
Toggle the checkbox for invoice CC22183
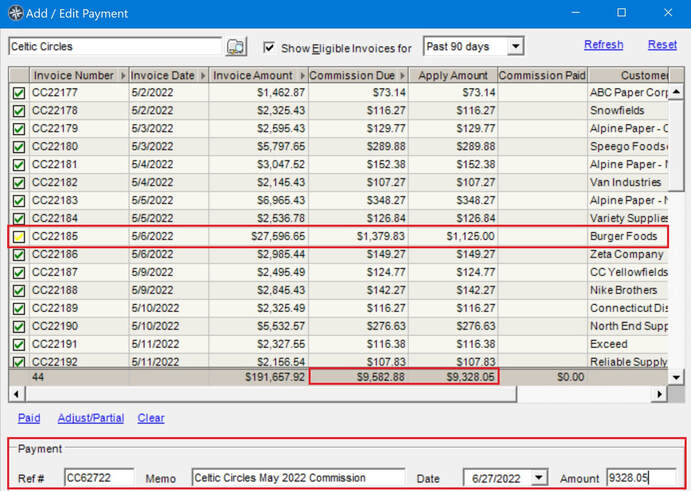tap(19, 201)
